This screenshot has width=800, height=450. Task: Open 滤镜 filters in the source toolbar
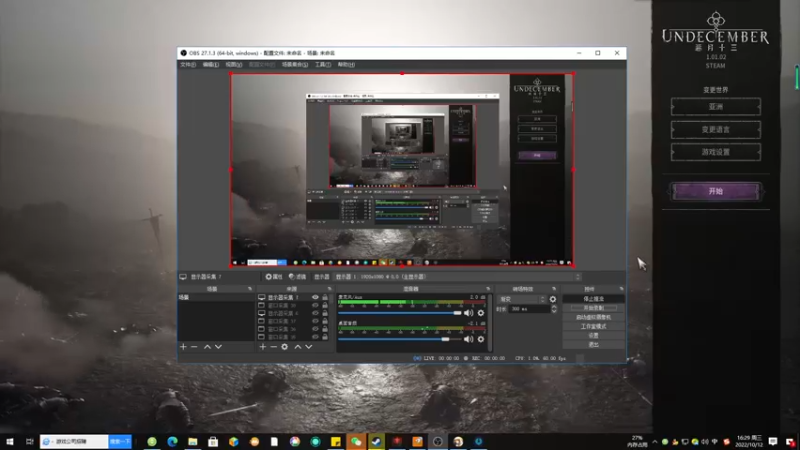pyautogui.click(x=297, y=277)
